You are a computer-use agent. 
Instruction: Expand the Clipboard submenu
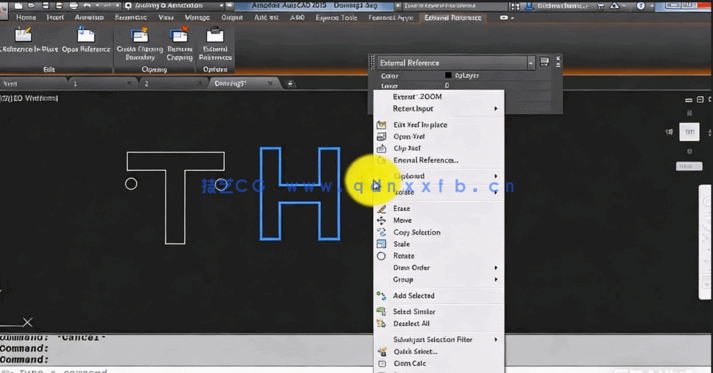click(439, 176)
